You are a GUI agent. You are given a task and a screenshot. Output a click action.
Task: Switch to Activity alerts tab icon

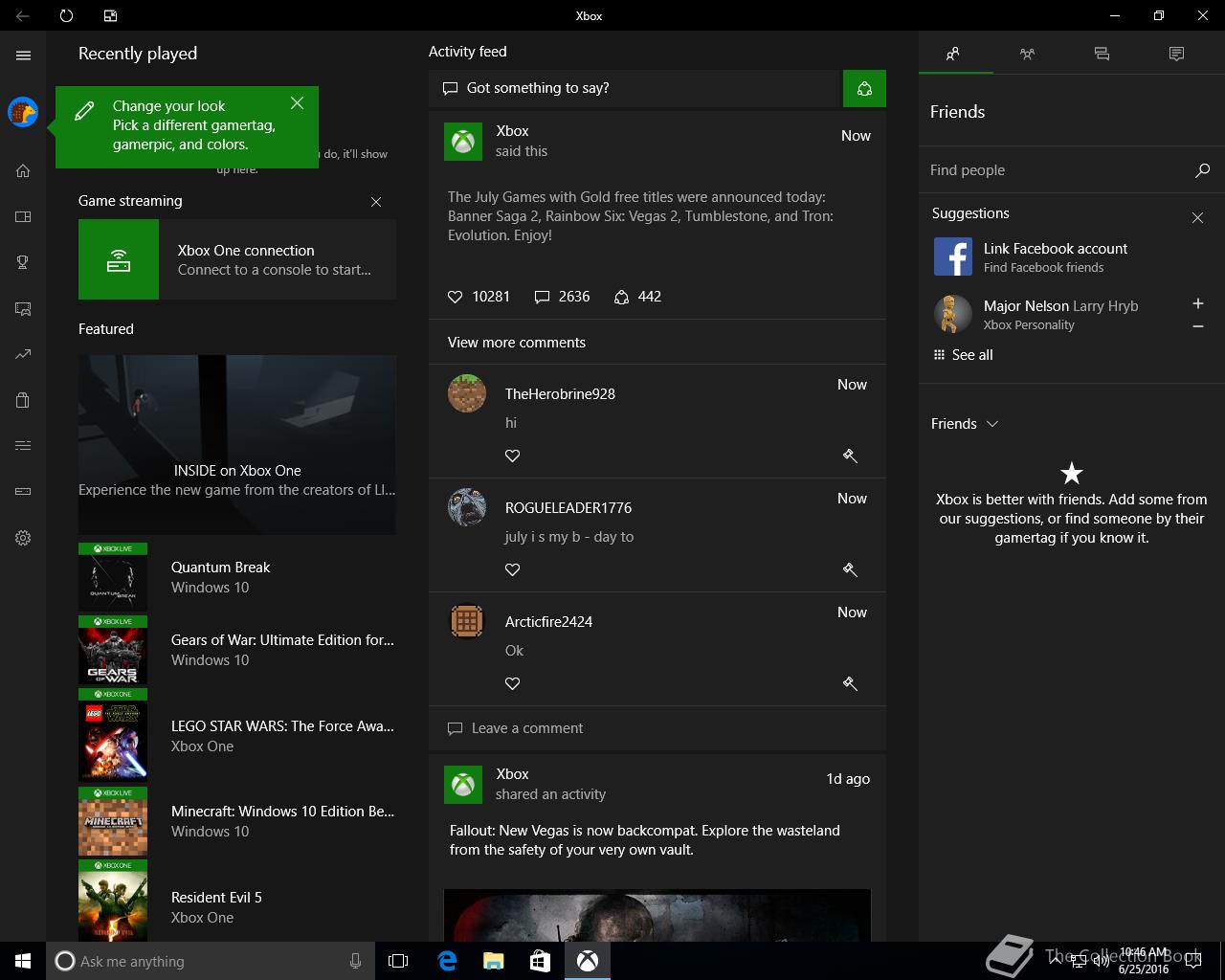click(1176, 54)
